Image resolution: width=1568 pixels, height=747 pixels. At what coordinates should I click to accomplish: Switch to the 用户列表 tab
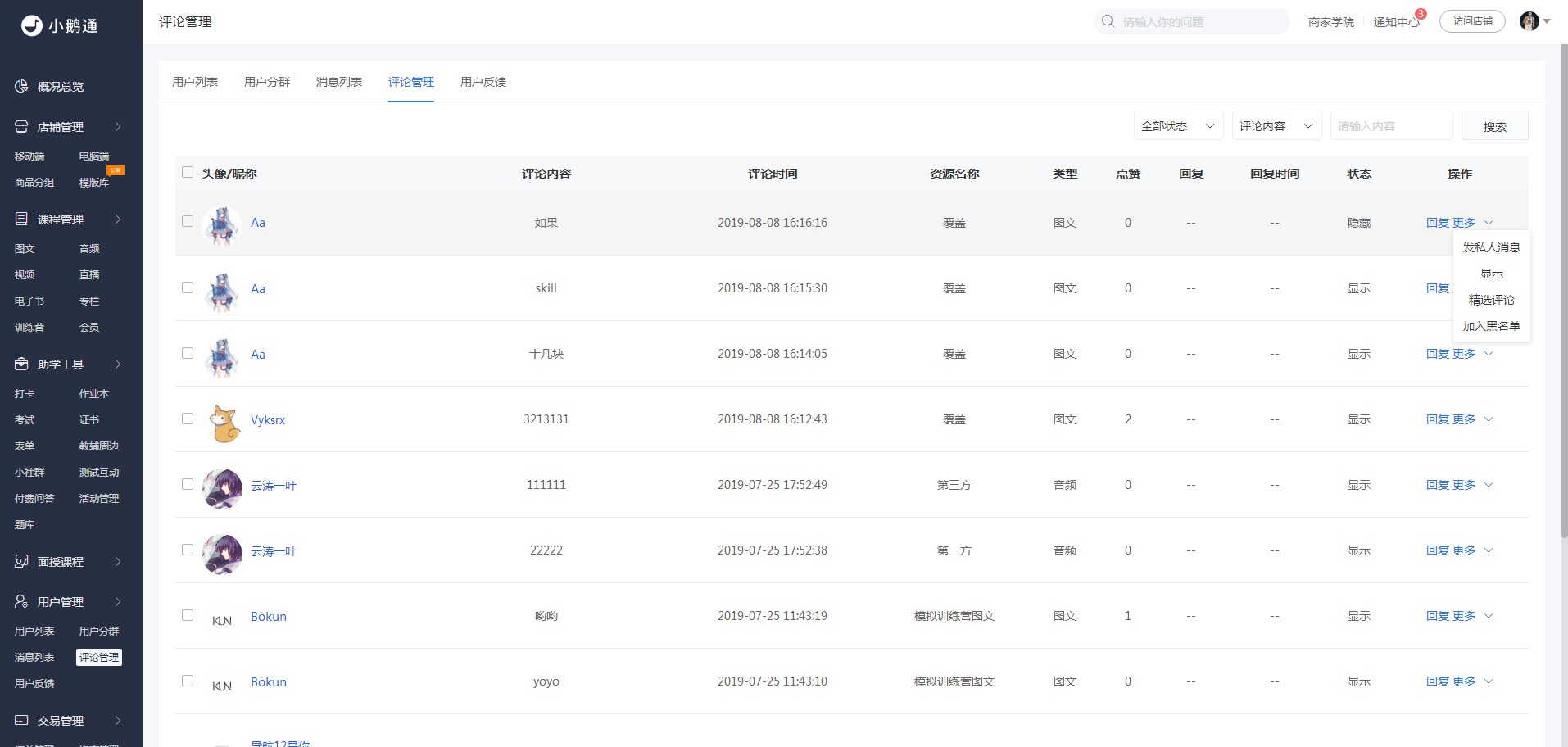[195, 82]
